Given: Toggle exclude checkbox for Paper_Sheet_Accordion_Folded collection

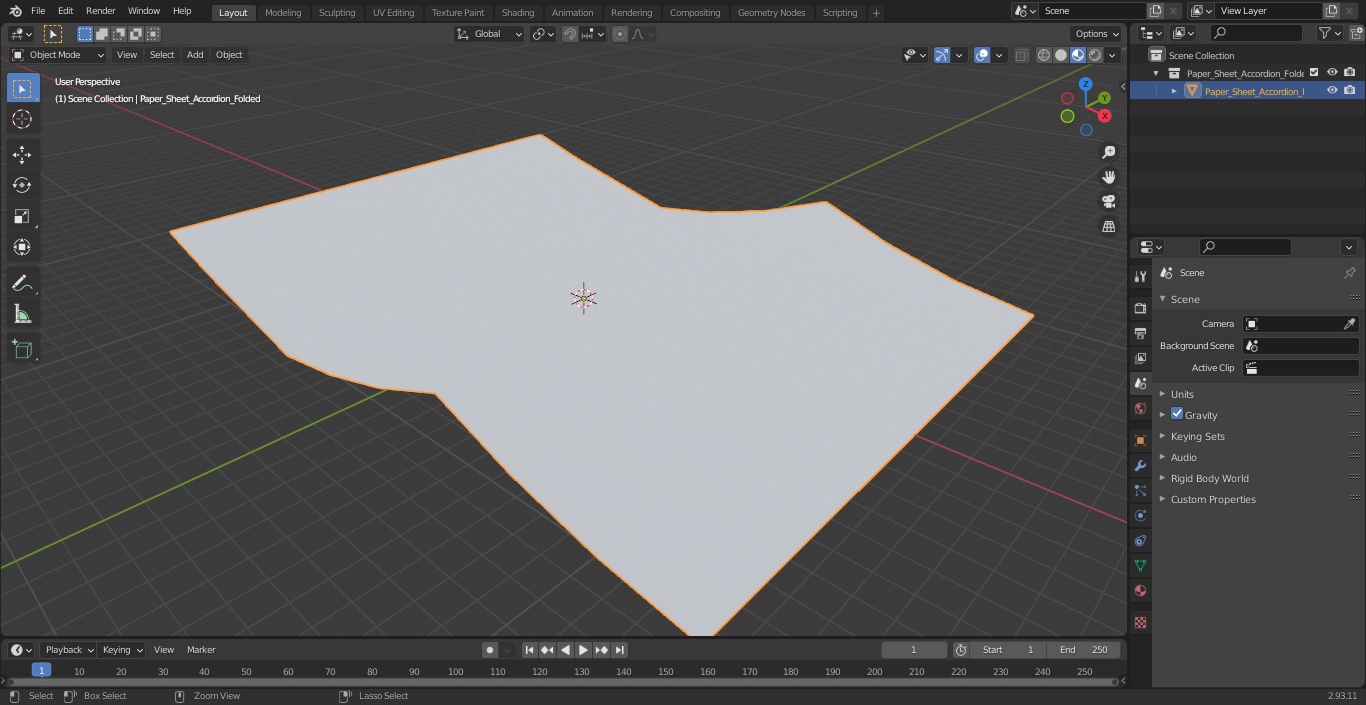Looking at the screenshot, I should [x=1314, y=72].
